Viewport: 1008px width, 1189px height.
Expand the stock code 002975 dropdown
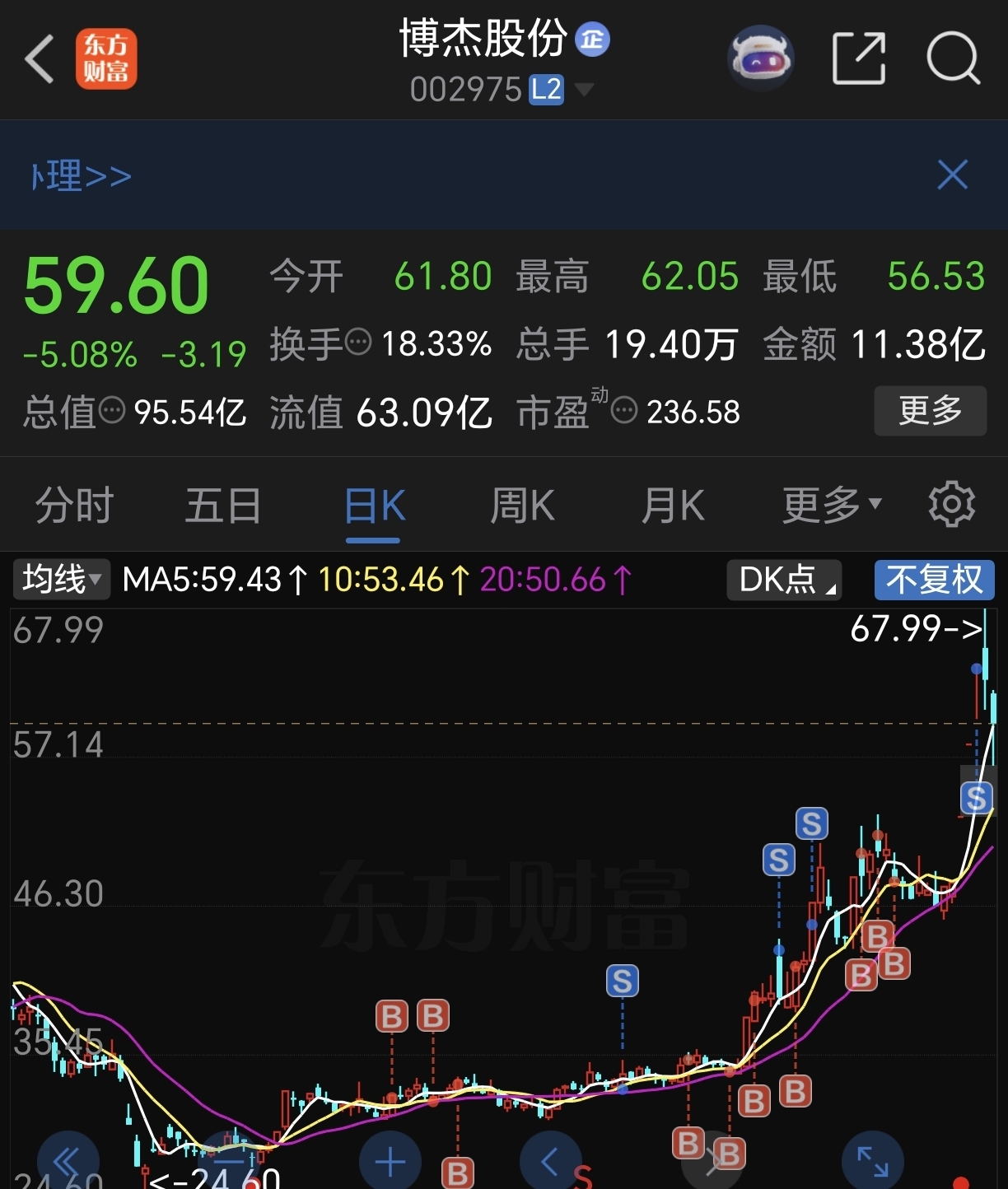[584, 89]
